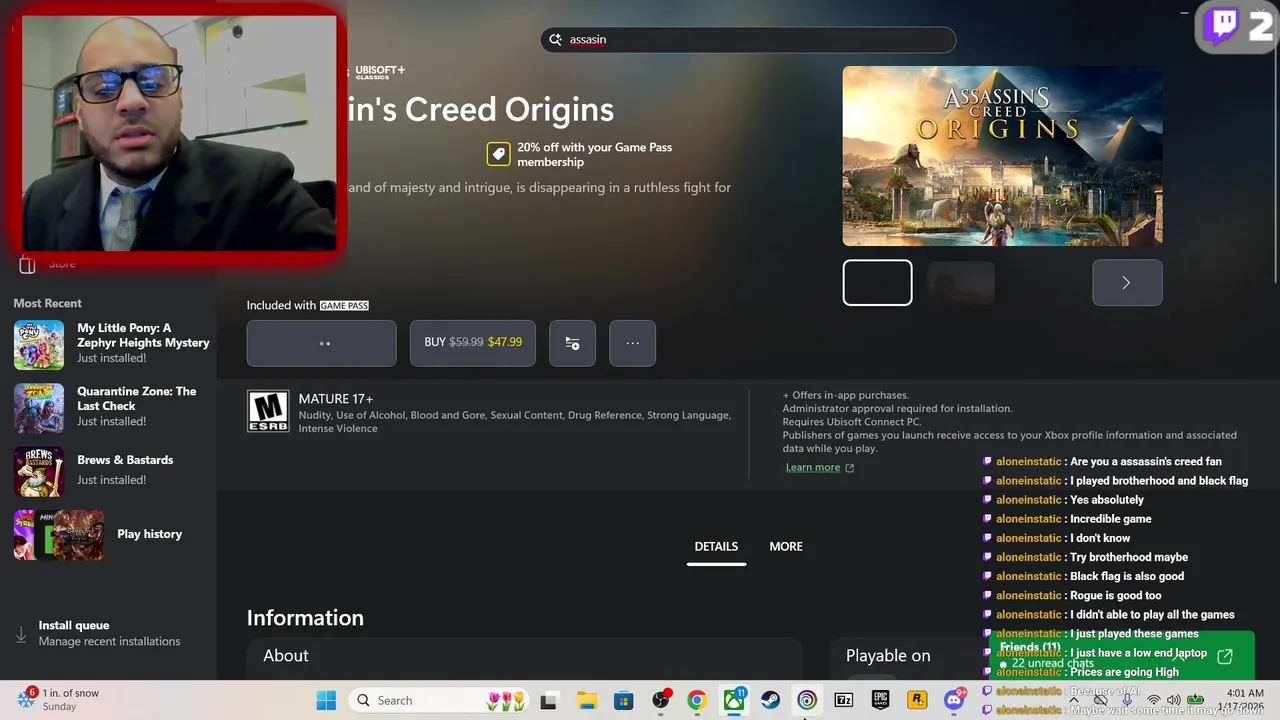Viewport: 1280px width, 720px height.
Task: Open Discord from the taskbar
Action: [x=955, y=700]
